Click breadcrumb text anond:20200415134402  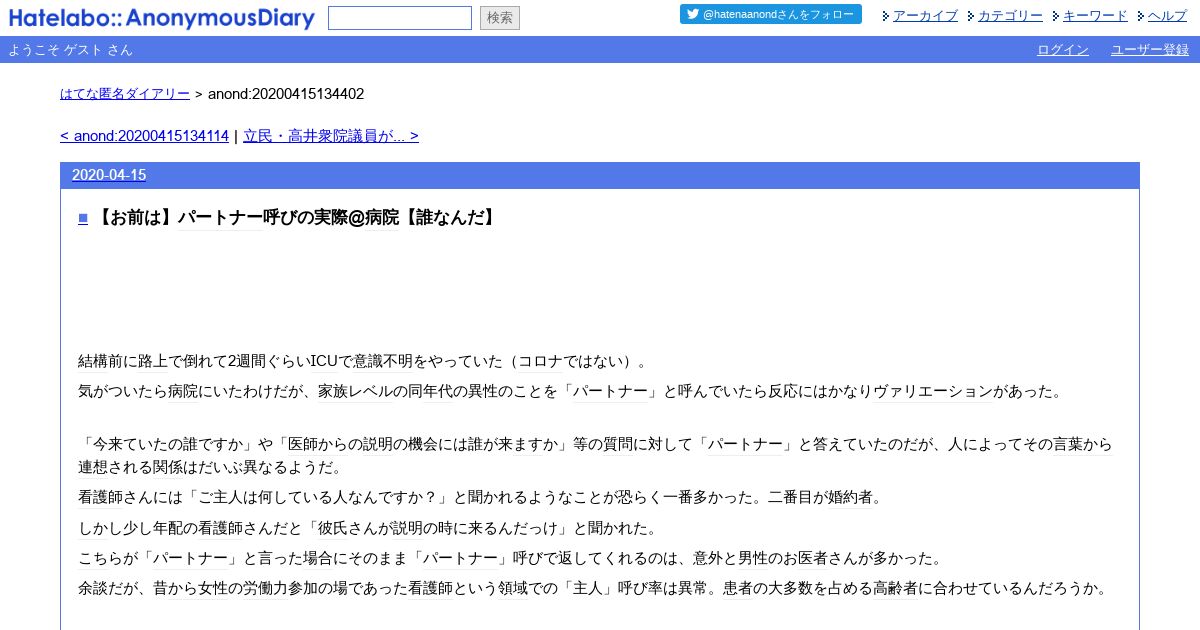click(x=286, y=94)
